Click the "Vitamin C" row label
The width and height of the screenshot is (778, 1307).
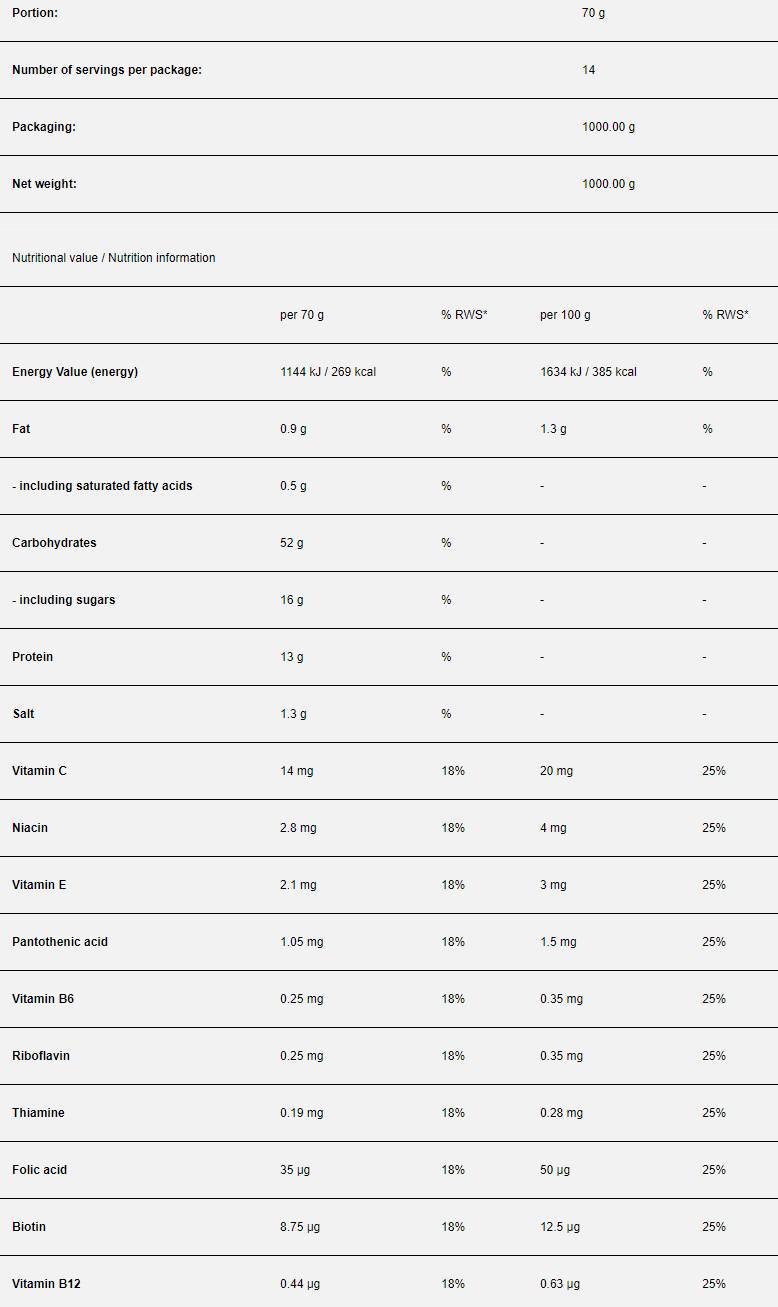pos(40,771)
